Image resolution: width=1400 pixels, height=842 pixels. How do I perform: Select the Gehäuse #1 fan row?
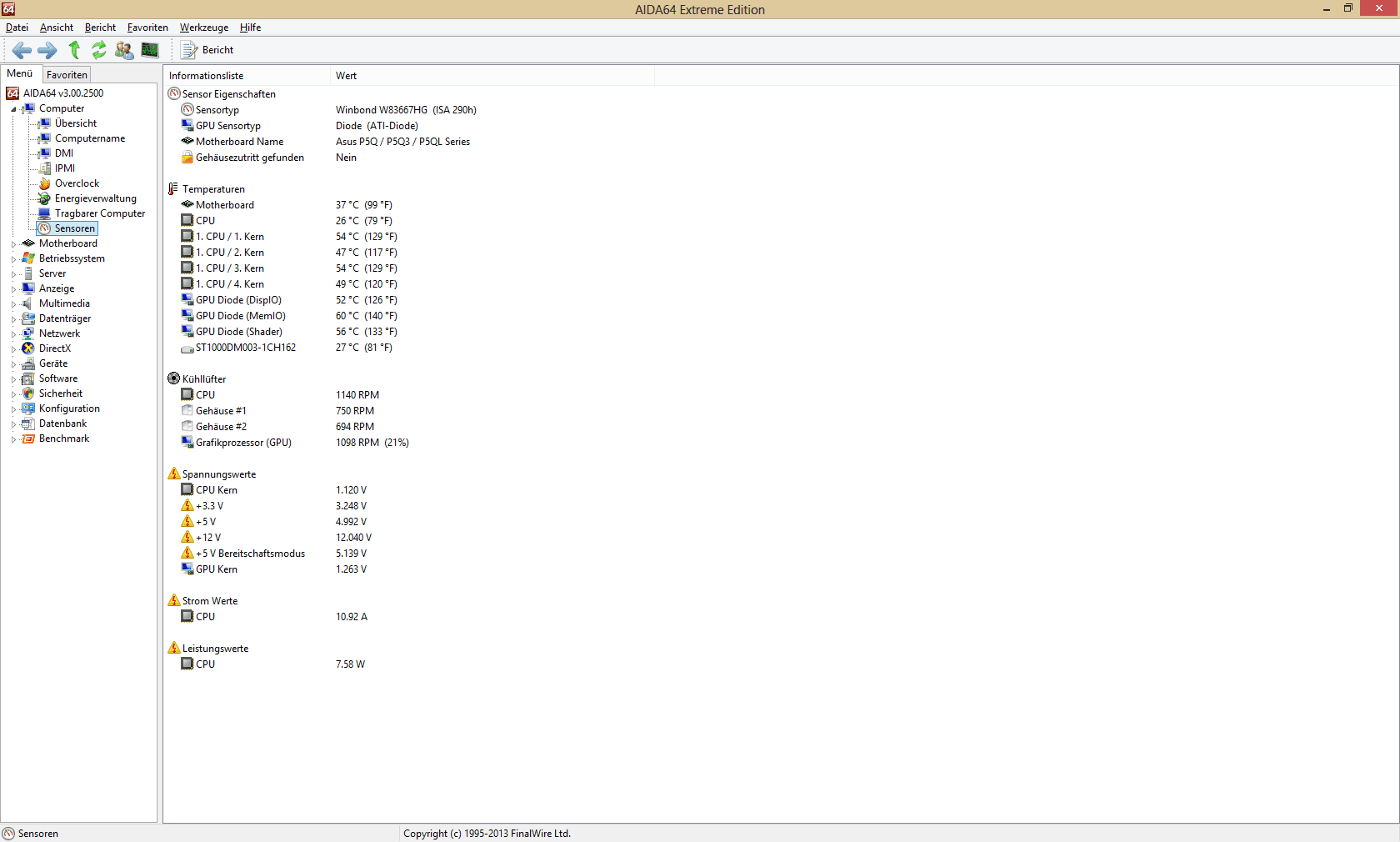tap(277, 411)
